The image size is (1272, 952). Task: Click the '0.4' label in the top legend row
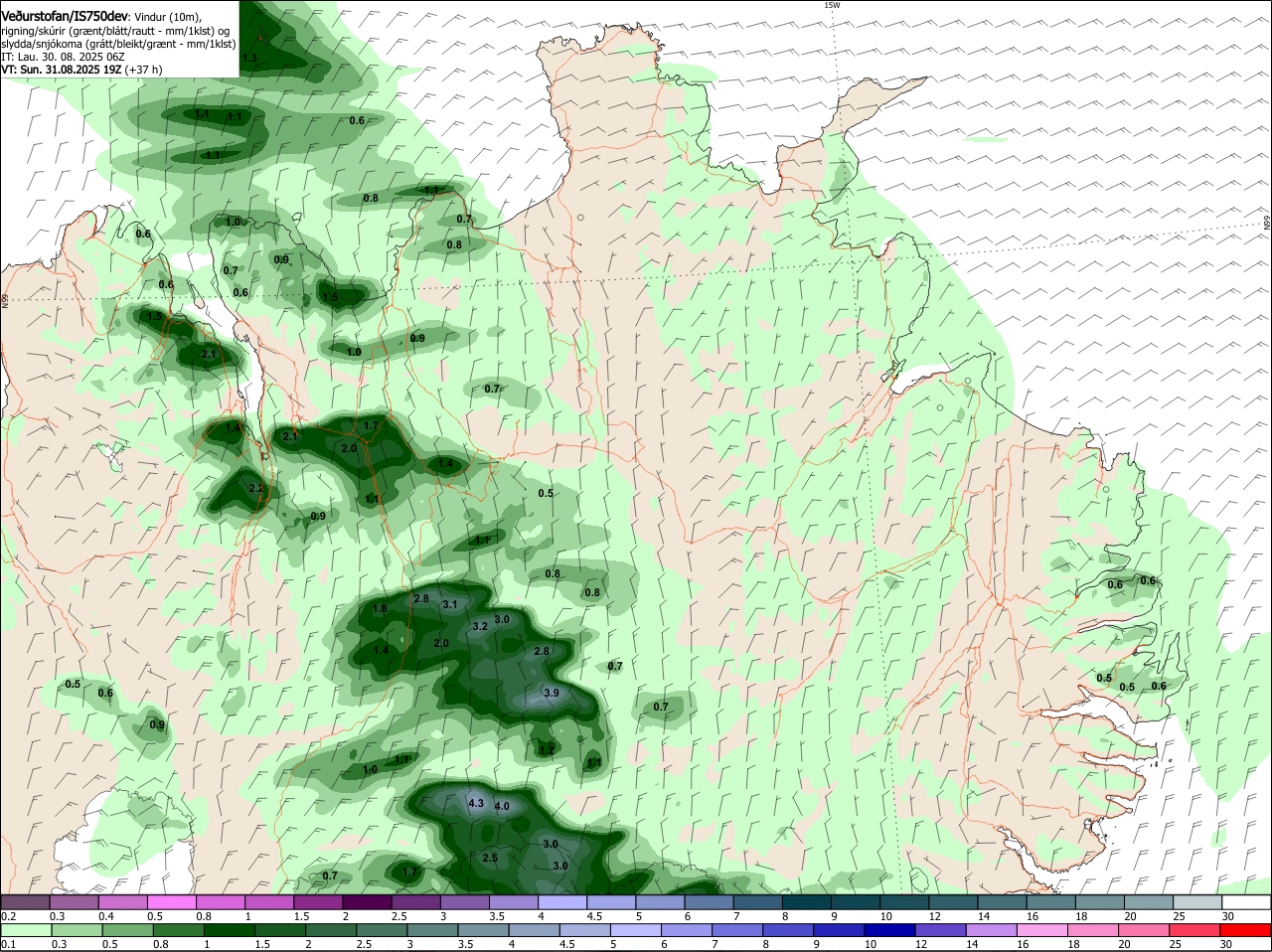(106, 916)
